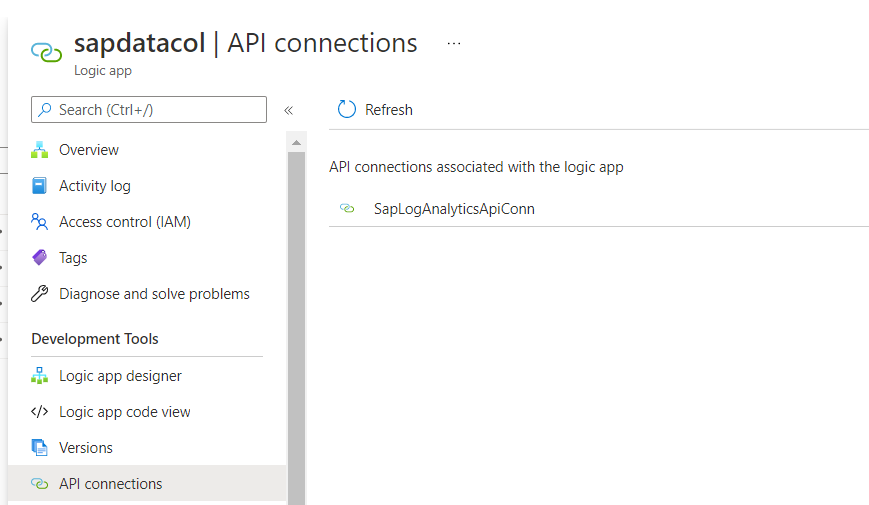869x505 pixels.
Task: Click the Refresh button label
Action: [389, 110]
